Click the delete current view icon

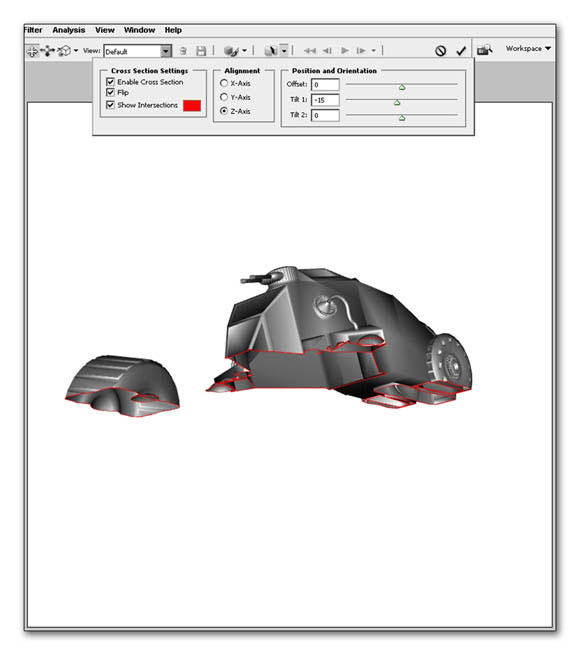(183, 51)
